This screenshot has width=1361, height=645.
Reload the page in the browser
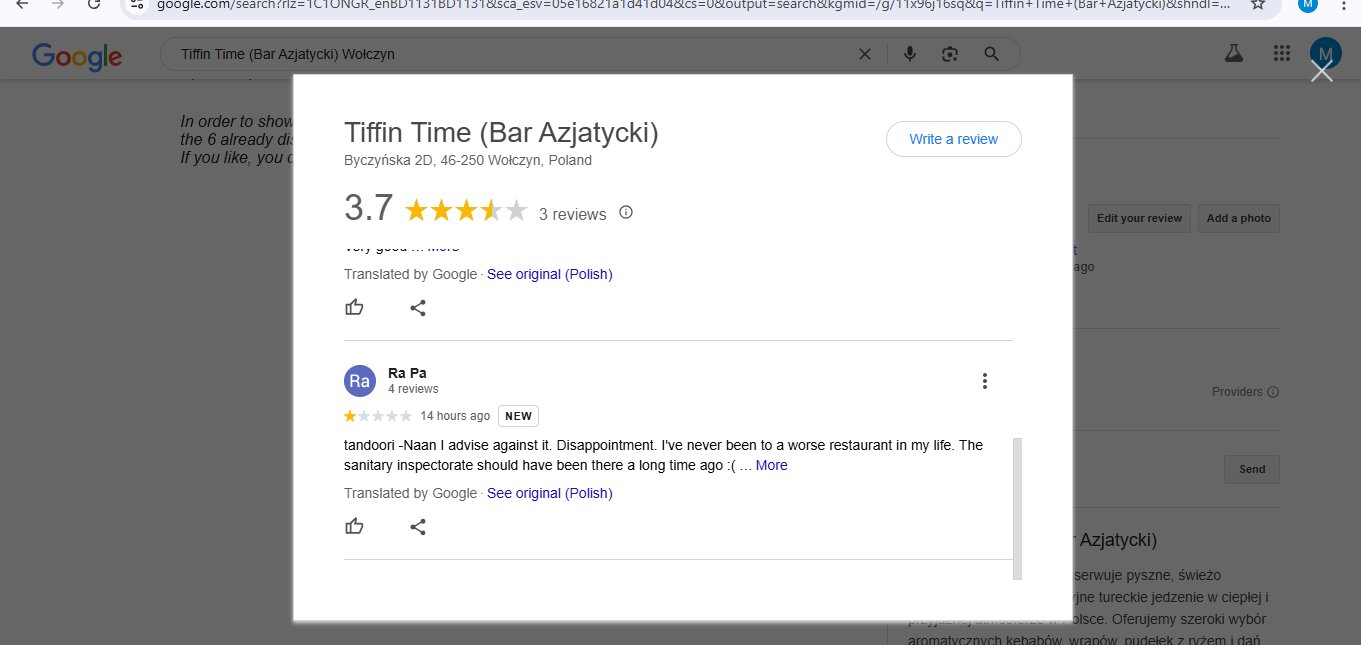pyautogui.click(x=93, y=4)
